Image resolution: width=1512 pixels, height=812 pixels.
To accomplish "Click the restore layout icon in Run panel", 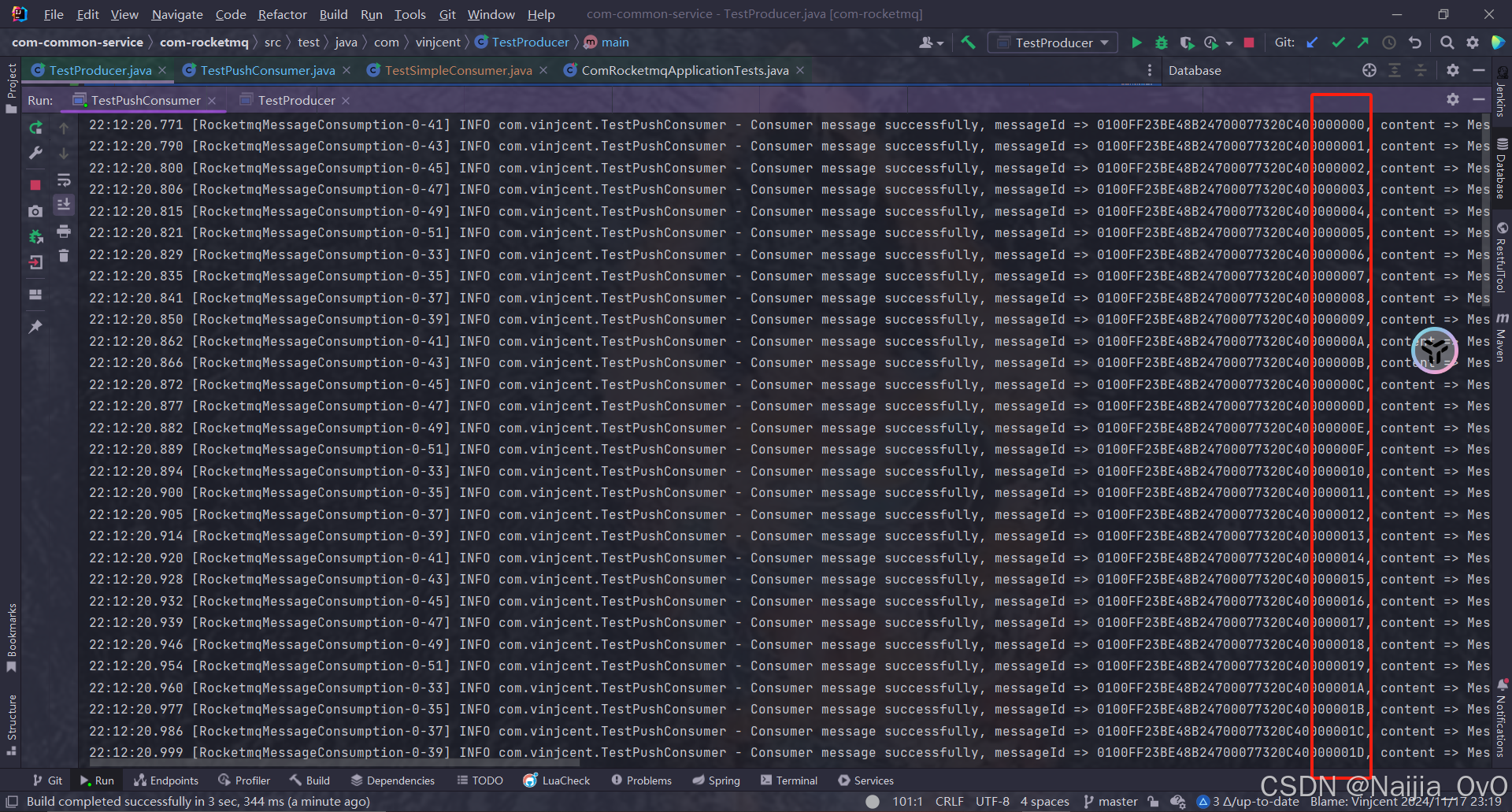I will point(35,295).
